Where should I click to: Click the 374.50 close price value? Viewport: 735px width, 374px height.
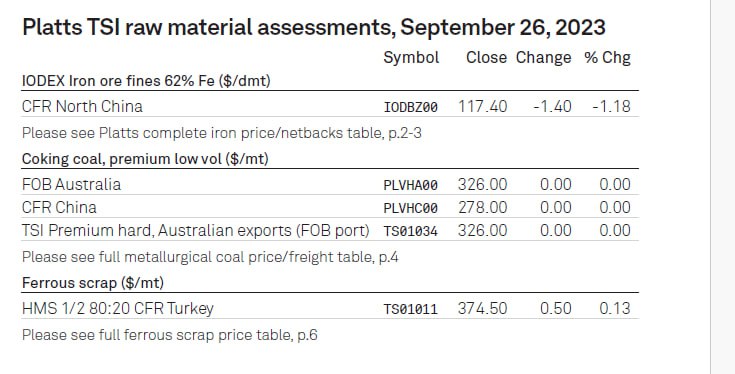(482, 308)
